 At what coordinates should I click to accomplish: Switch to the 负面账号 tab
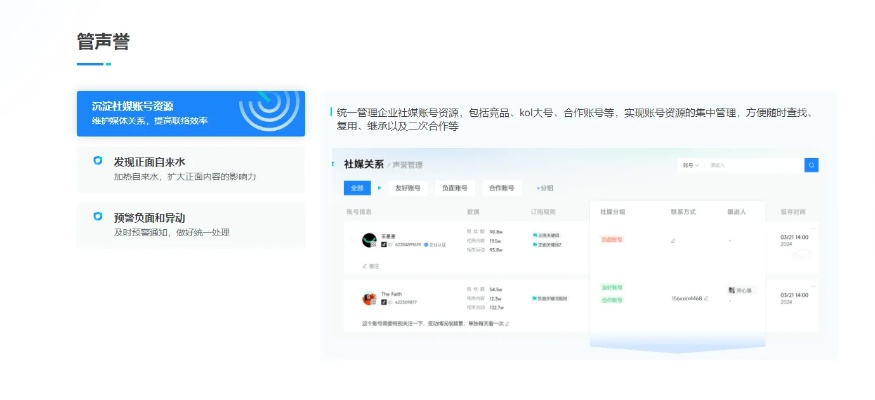tap(455, 188)
